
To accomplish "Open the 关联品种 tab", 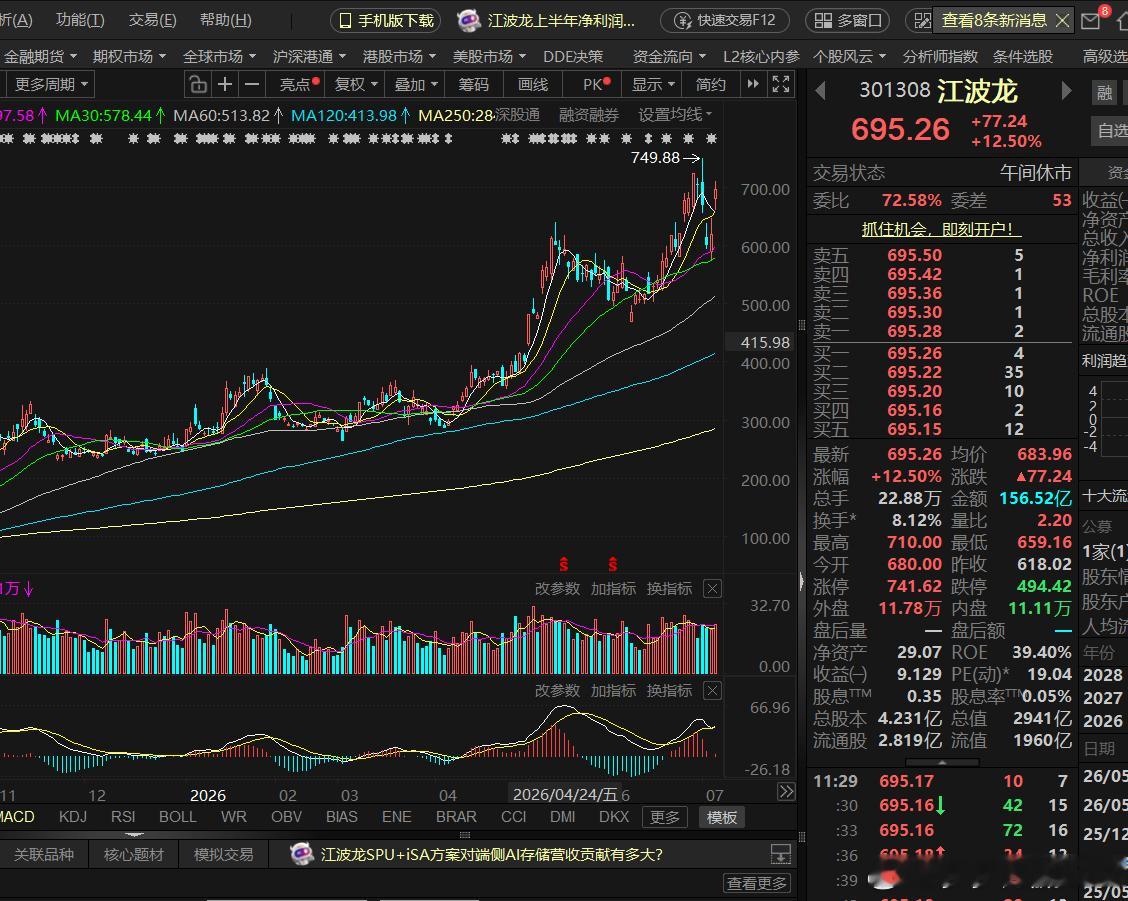I will [x=43, y=854].
